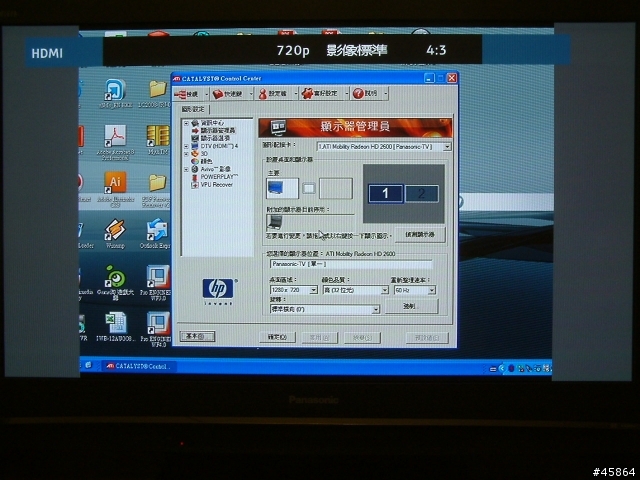Expand the Information Center tree node

186,123
